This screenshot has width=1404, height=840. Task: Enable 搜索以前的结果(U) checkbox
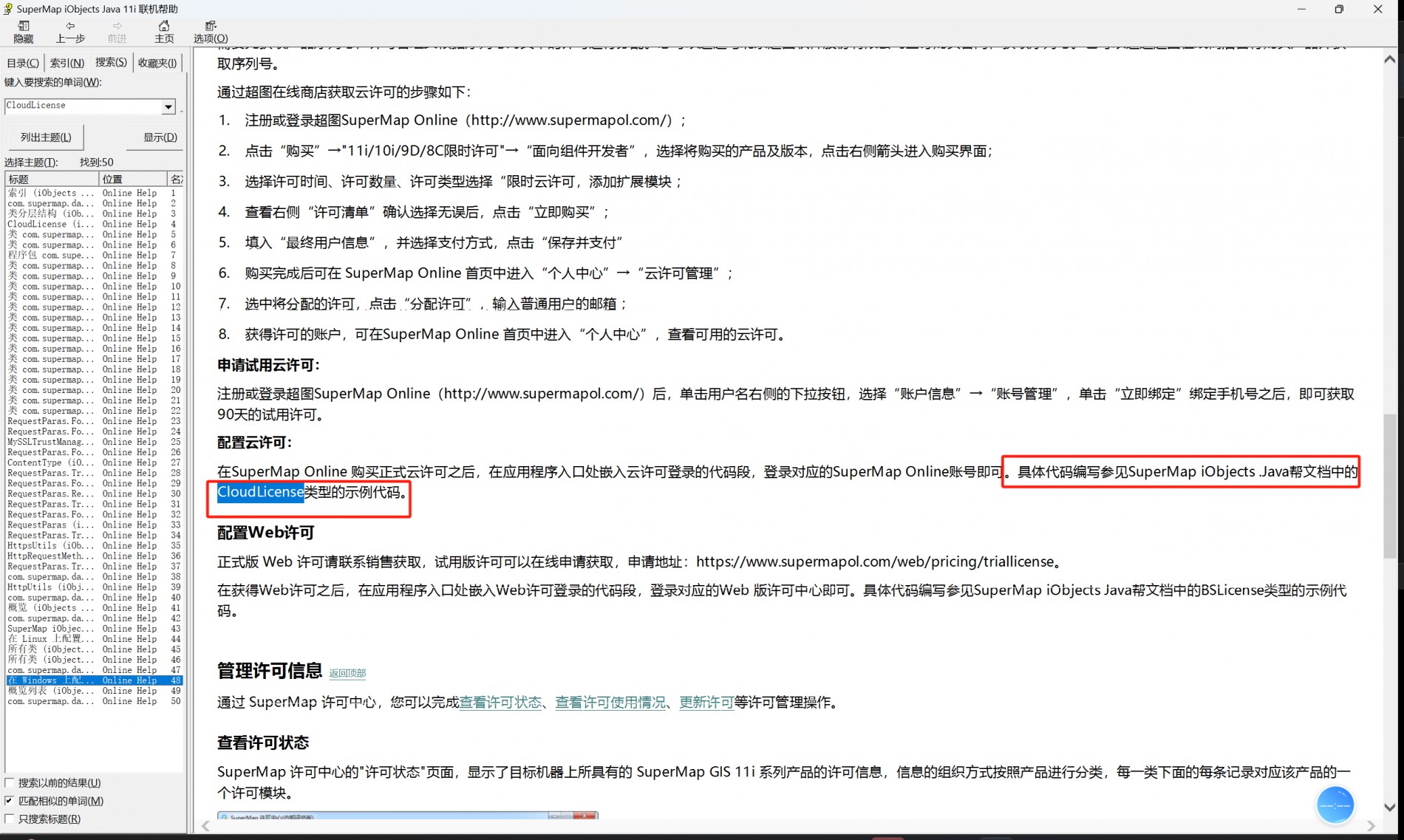pos(10,782)
